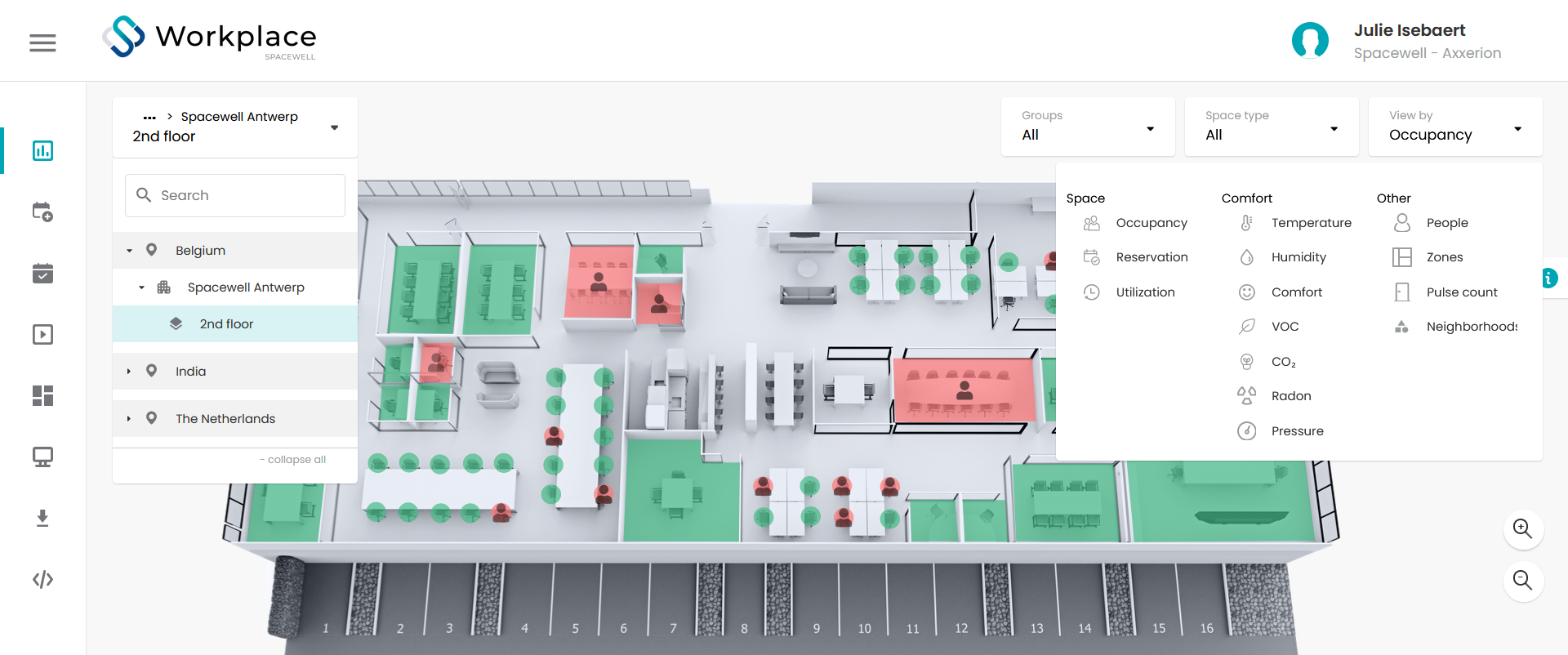Click the add reservation calendar icon
This screenshot has width=1568, height=655.
coord(42,212)
